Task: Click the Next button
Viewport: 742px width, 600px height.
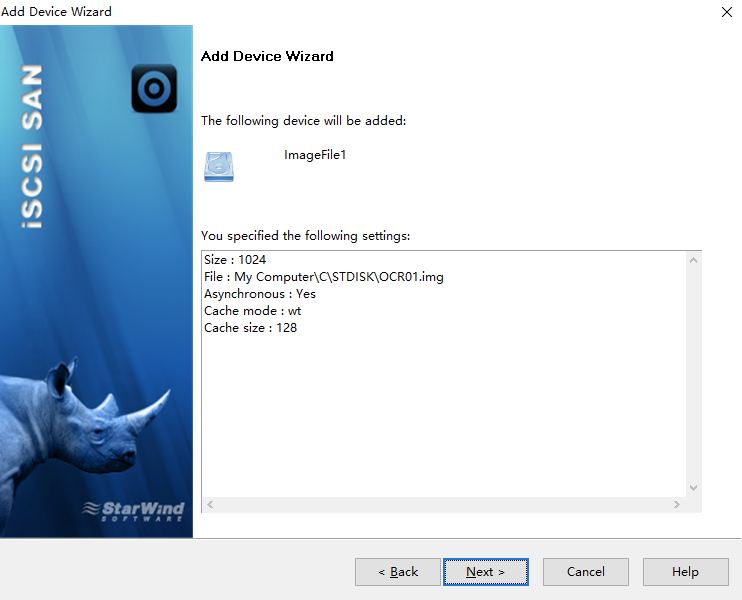Action: (486, 572)
